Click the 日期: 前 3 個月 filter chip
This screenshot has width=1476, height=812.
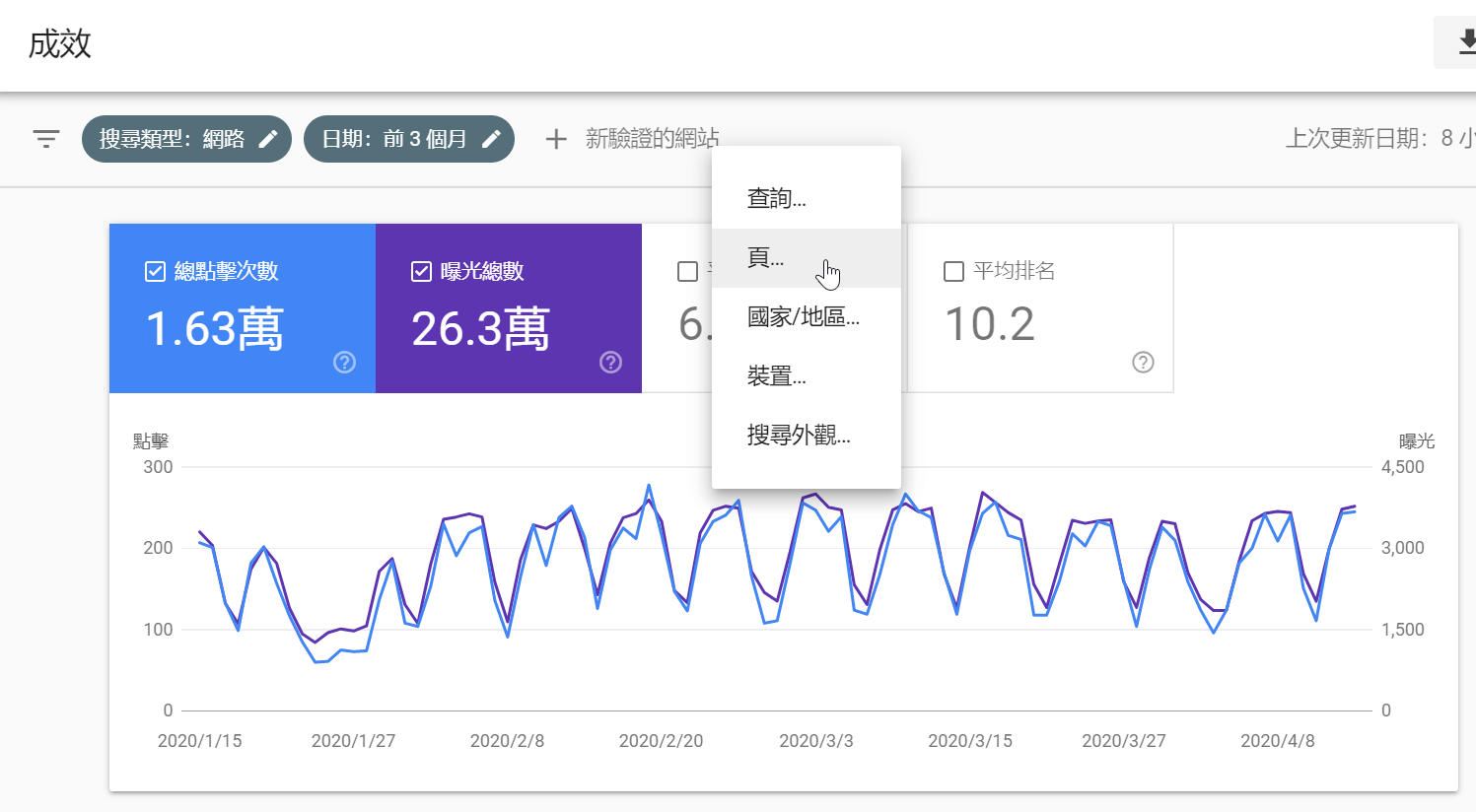pyautogui.click(x=409, y=139)
